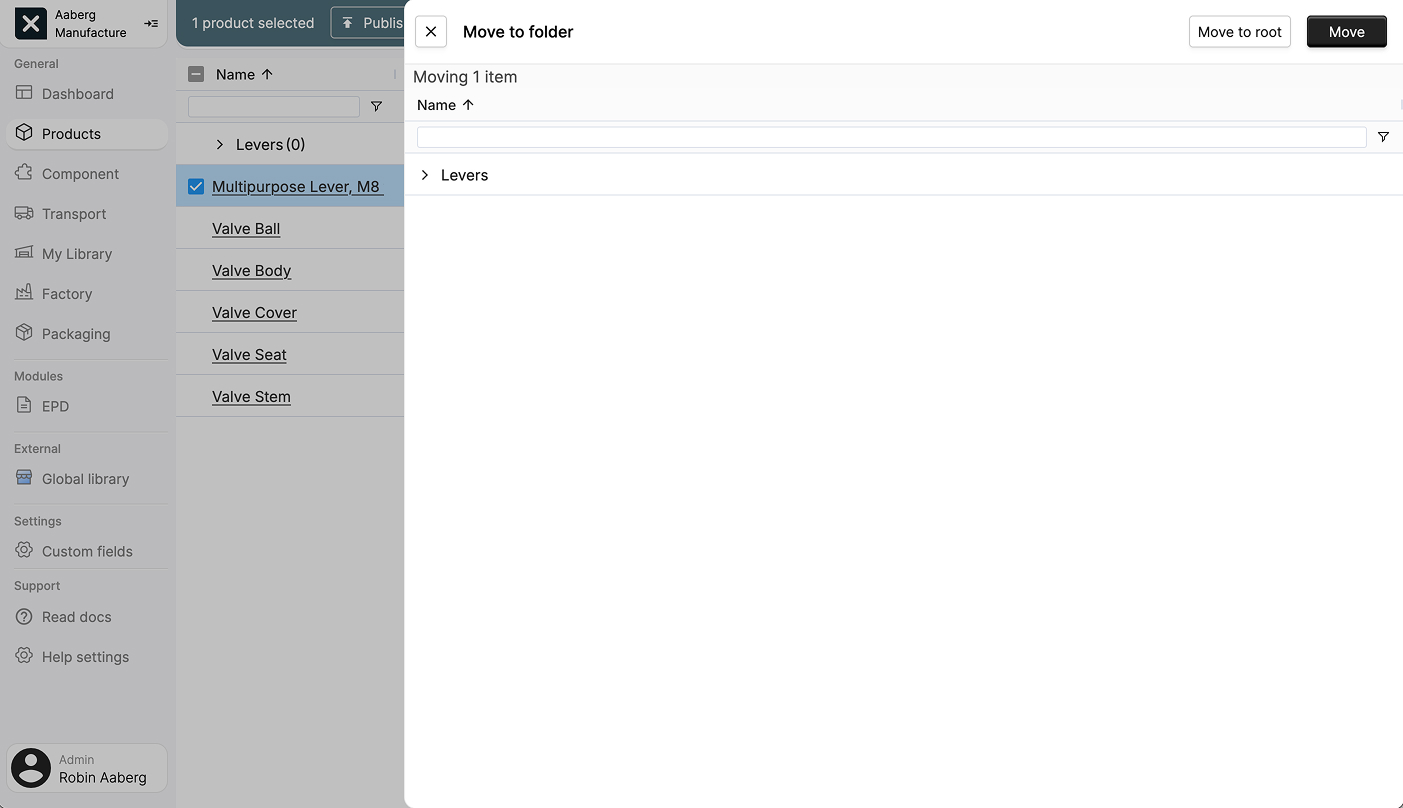1403x808 pixels.
Task: Open Custom fields settings
Action: point(87,550)
